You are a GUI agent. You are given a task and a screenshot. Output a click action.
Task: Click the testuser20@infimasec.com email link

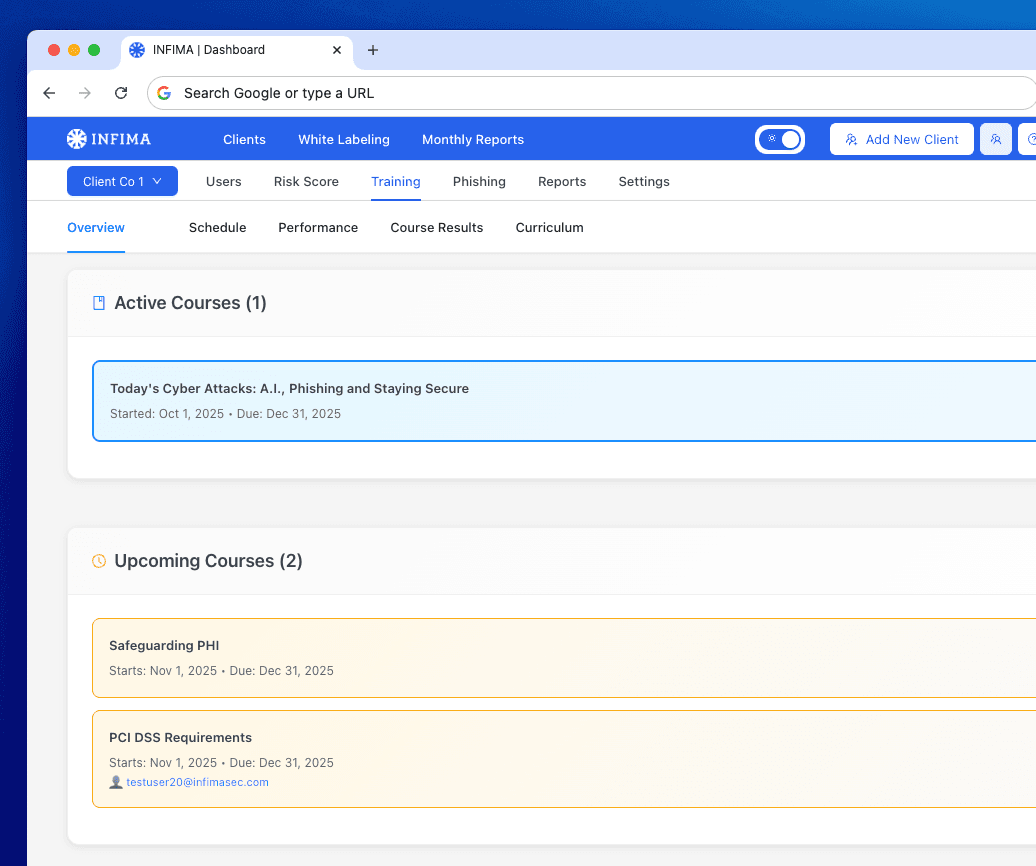tap(197, 782)
